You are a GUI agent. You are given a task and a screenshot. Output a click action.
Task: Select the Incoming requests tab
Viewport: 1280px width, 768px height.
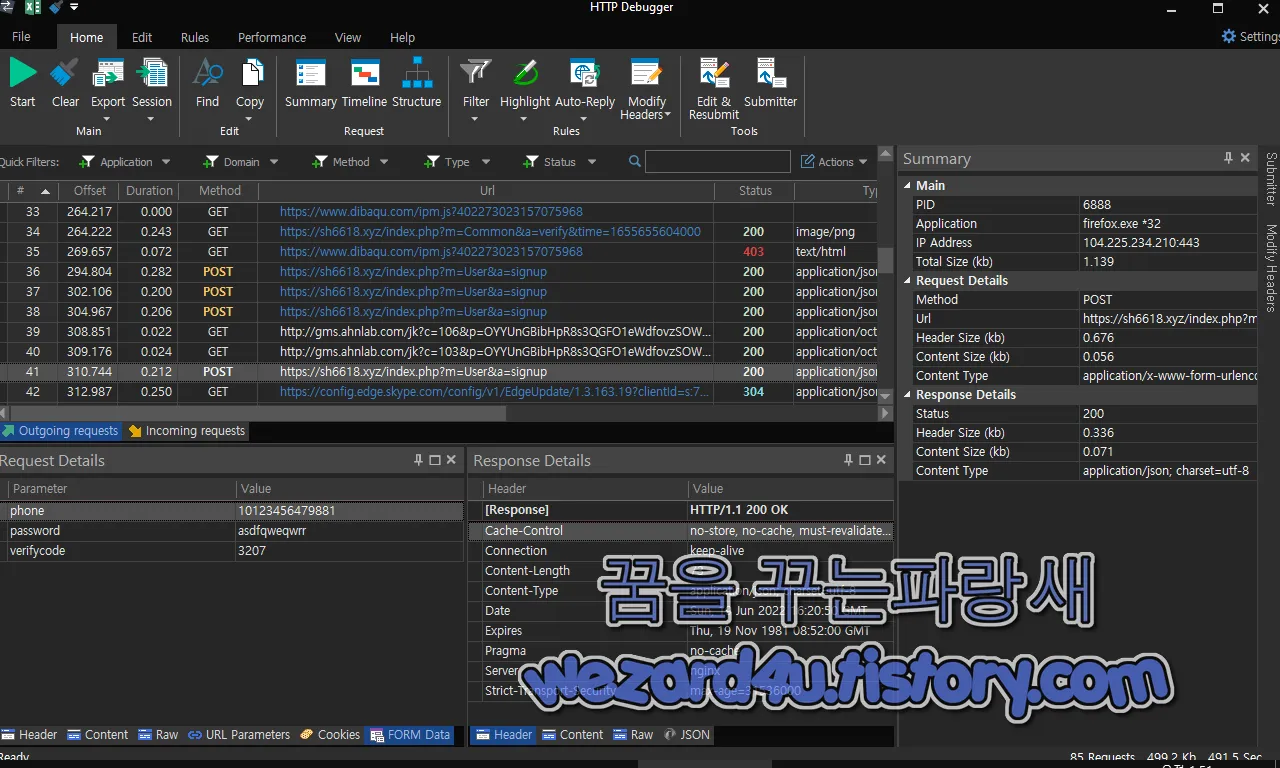(186, 431)
